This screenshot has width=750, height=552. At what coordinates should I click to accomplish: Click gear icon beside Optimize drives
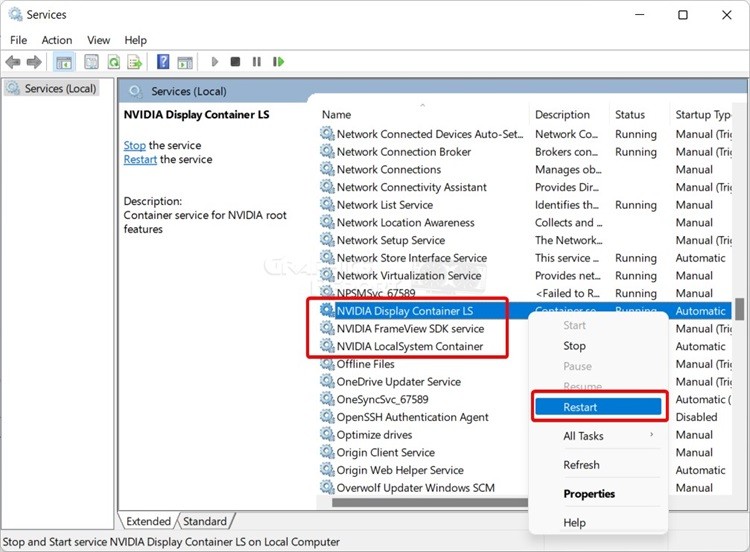point(327,434)
